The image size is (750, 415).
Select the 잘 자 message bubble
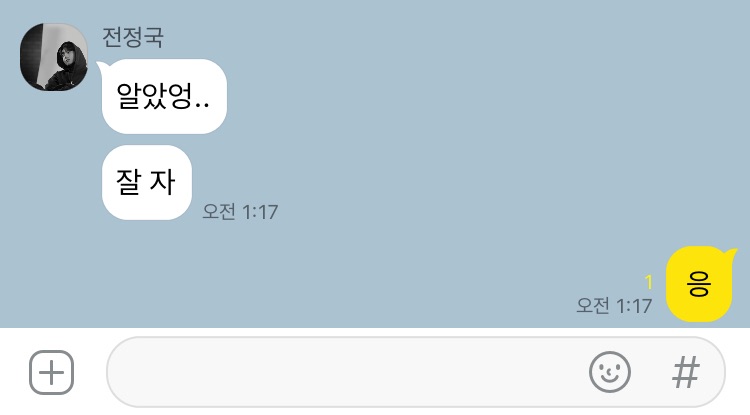pyautogui.click(x=147, y=182)
